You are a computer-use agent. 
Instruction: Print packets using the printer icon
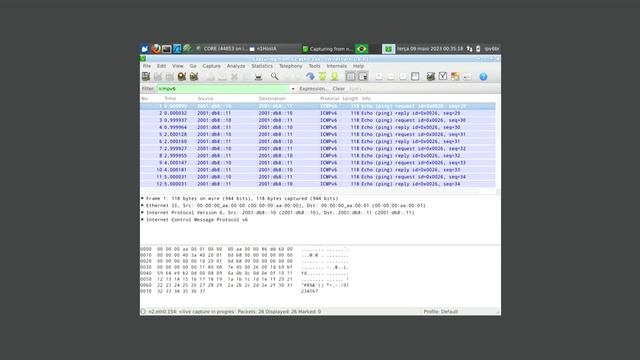click(x=258, y=76)
